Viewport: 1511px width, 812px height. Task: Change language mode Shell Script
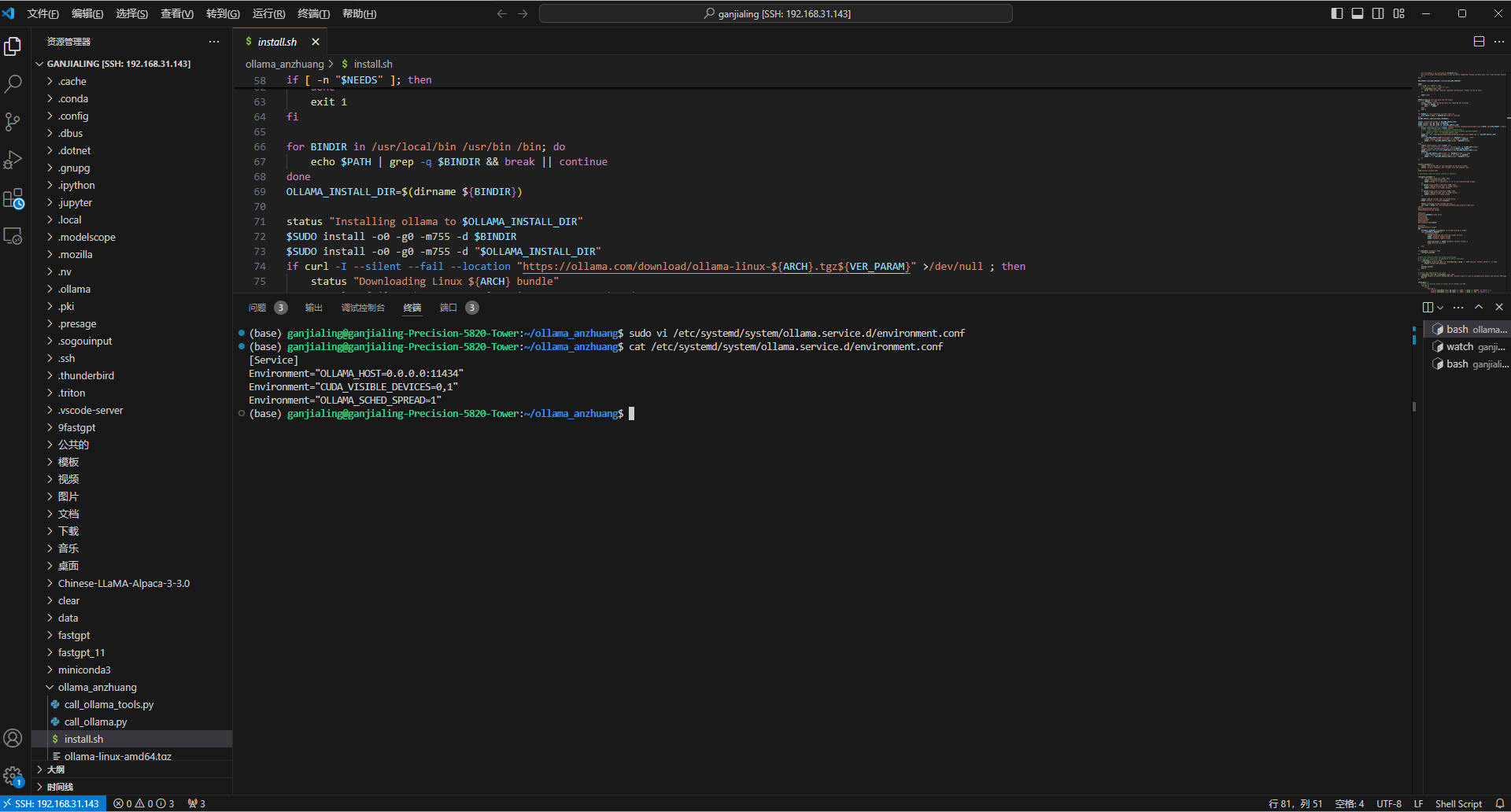tap(1458, 803)
